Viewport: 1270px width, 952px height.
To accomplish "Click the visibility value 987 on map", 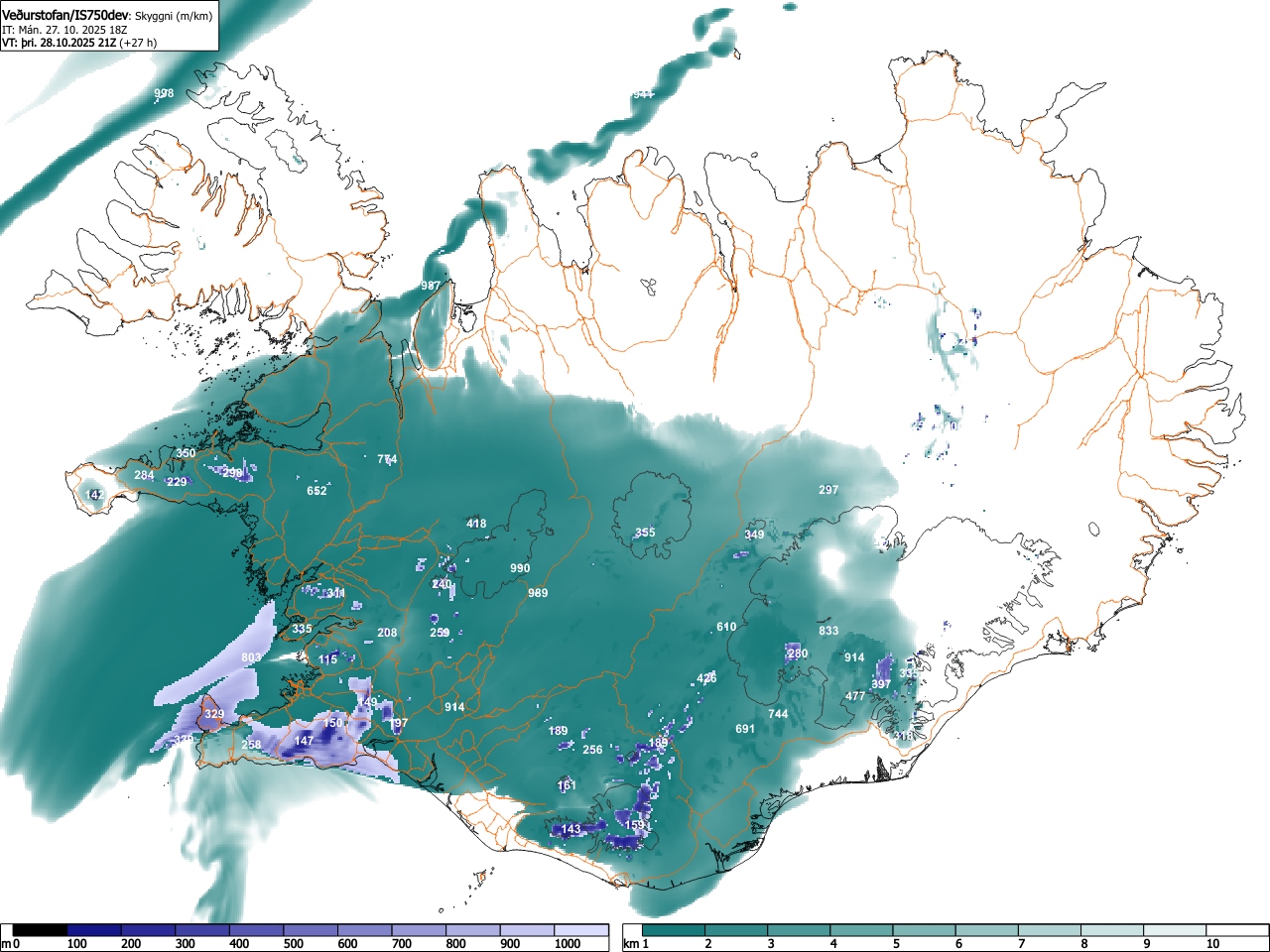I will click(431, 286).
